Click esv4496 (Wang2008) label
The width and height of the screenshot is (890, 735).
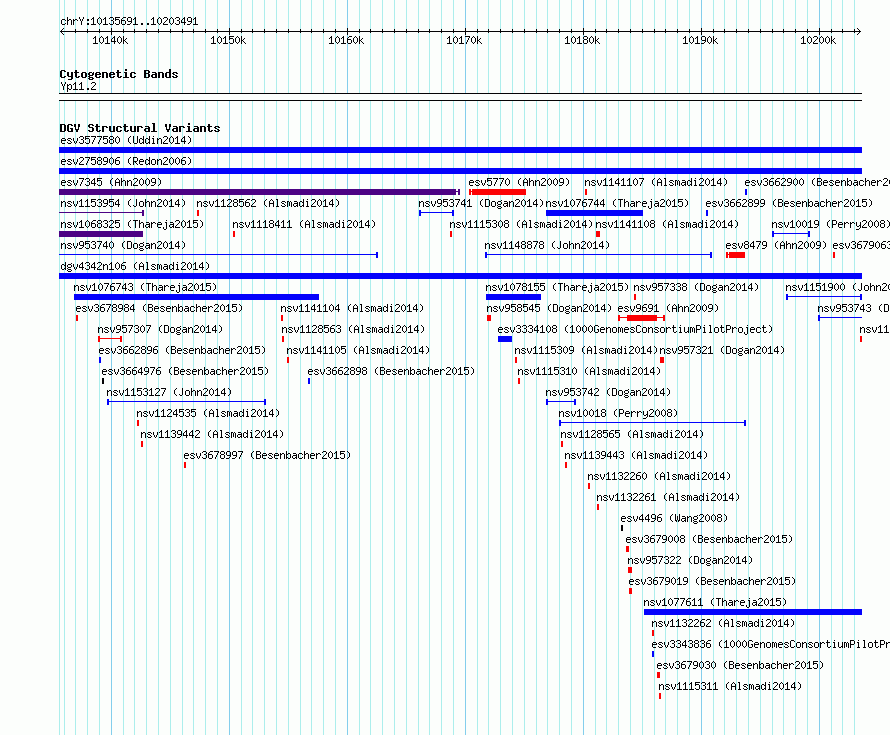point(674,518)
